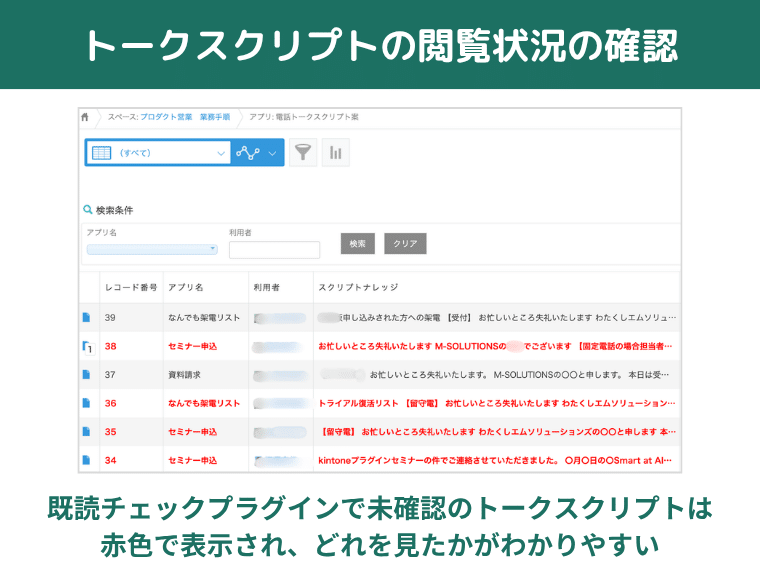Click セミナー申込 in record 35 row

click(x=192, y=432)
